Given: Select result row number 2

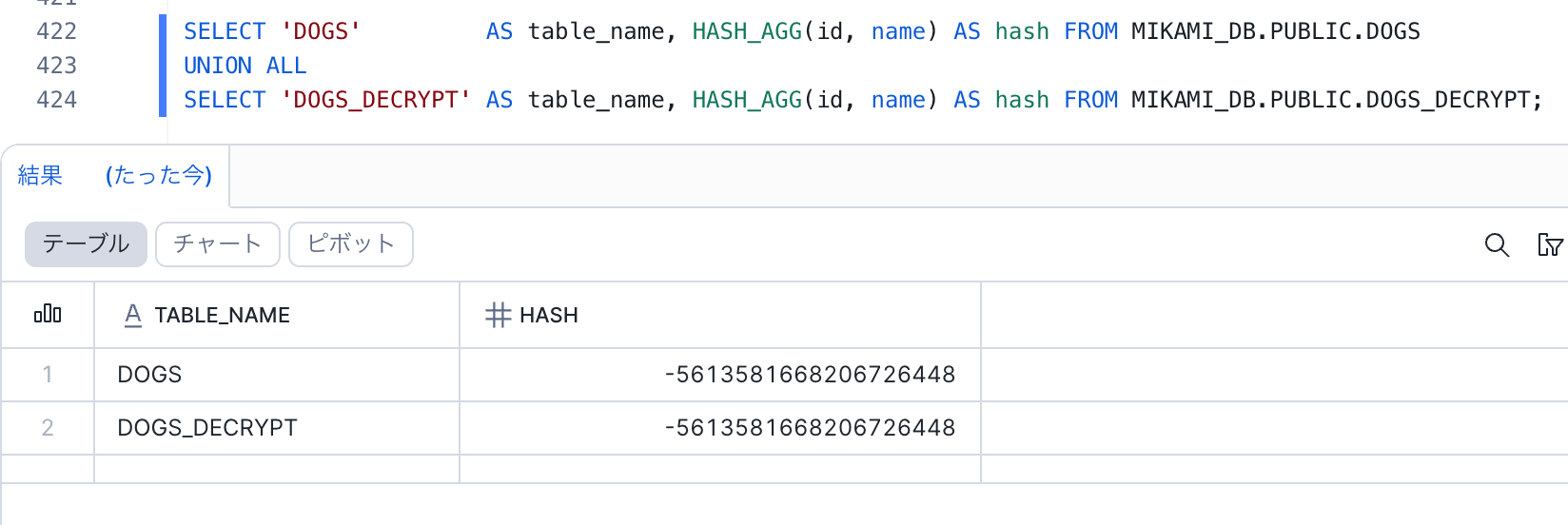Looking at the screenshot, I should 48,428.
